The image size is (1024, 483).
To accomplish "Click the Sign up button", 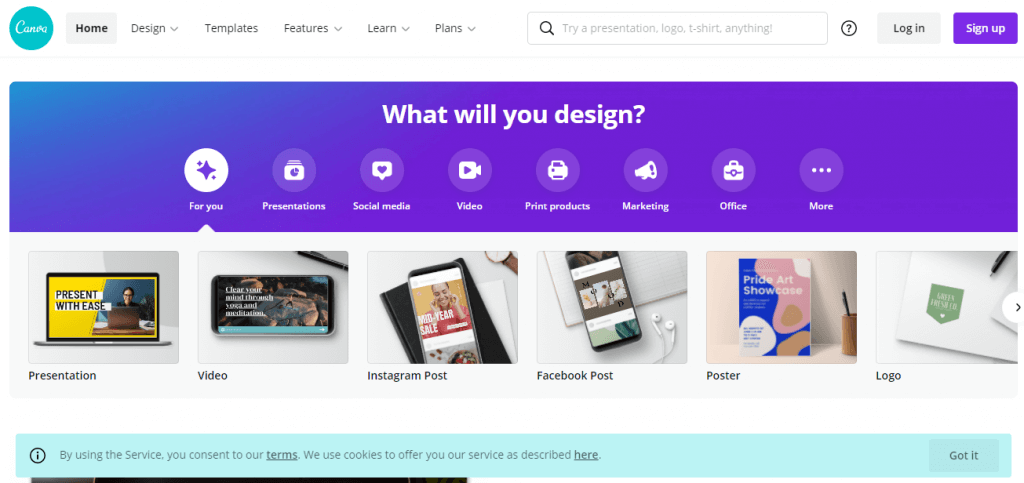I will (x=985, y=28).
